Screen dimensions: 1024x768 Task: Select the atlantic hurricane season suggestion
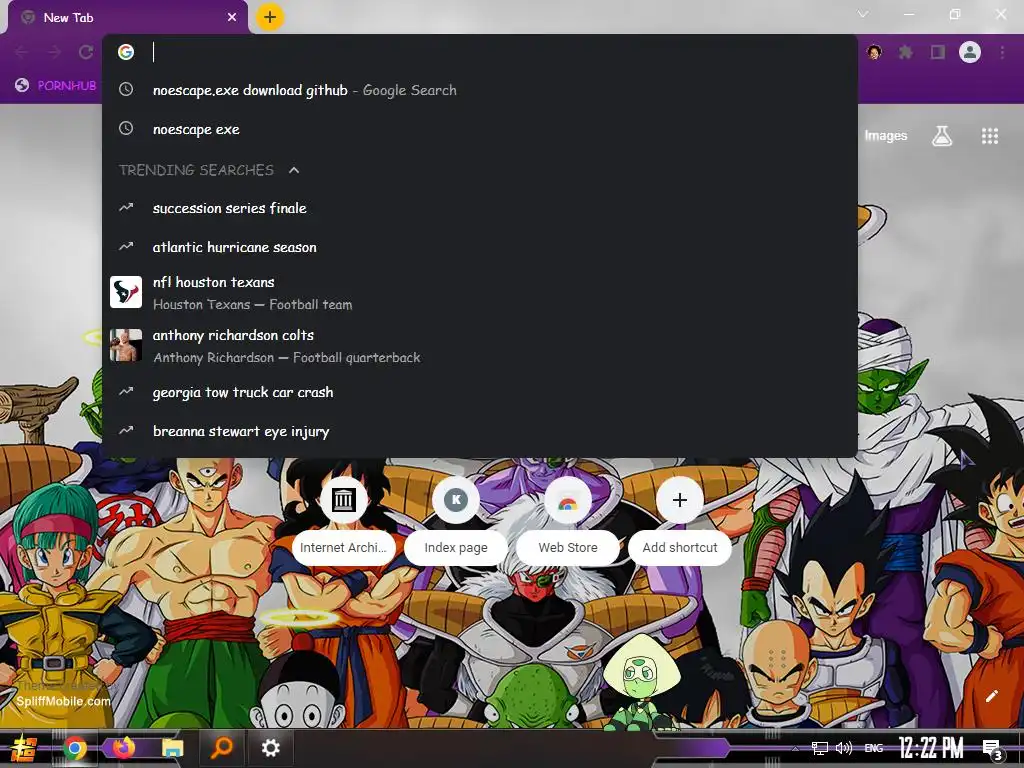pos(479,247)
